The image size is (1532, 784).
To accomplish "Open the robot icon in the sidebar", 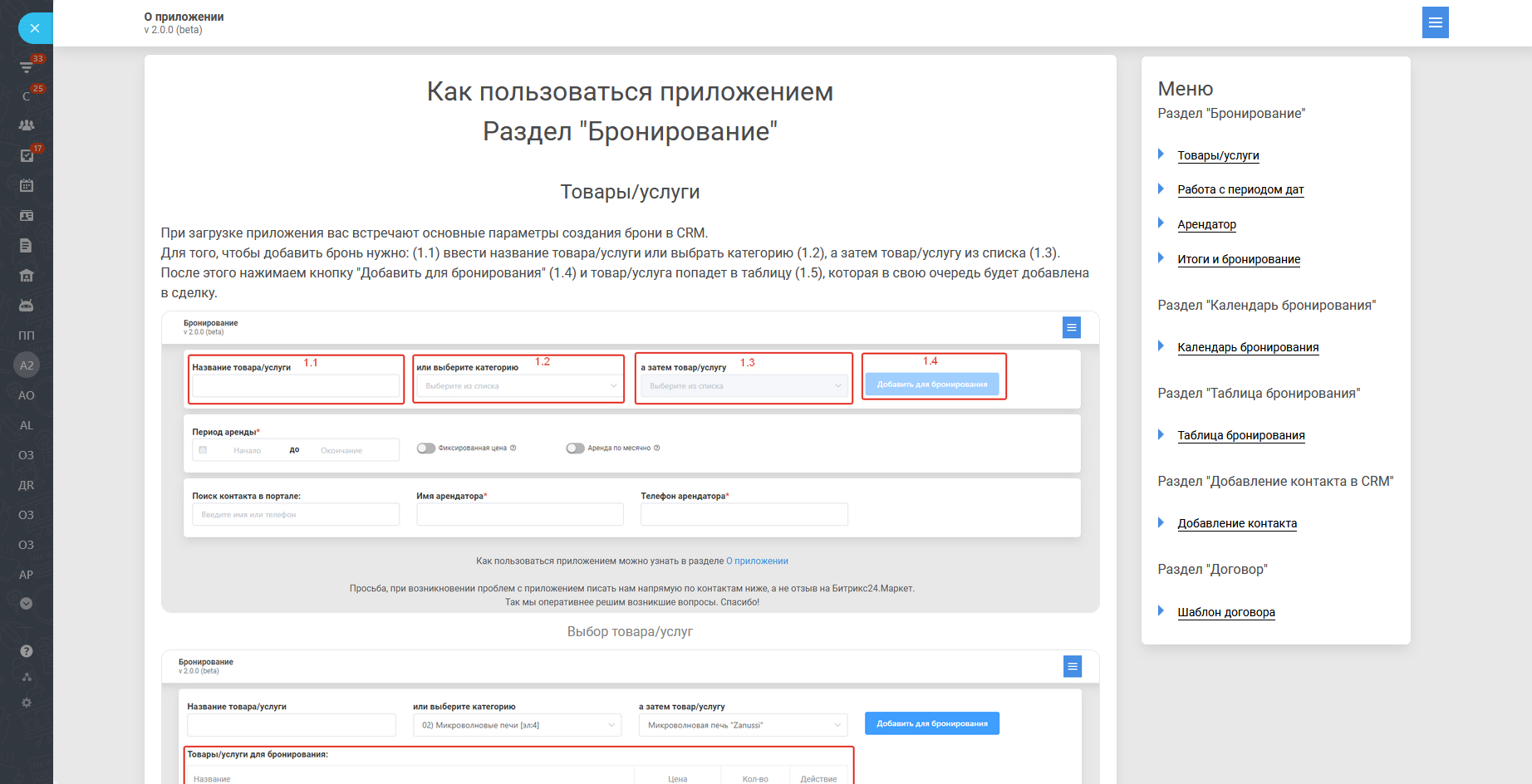I will [x=27, y=306].
